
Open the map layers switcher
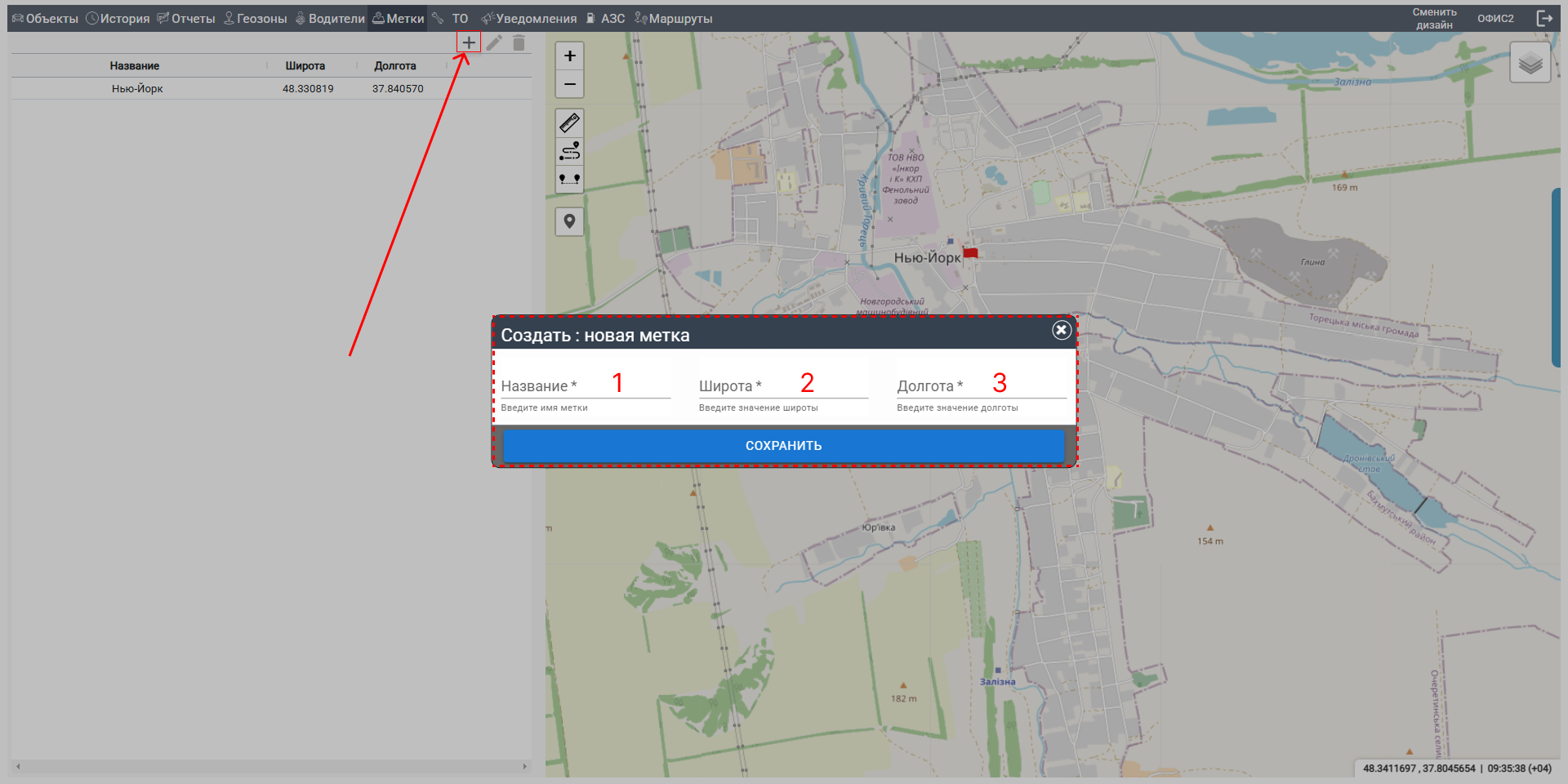click(1530, 63)
